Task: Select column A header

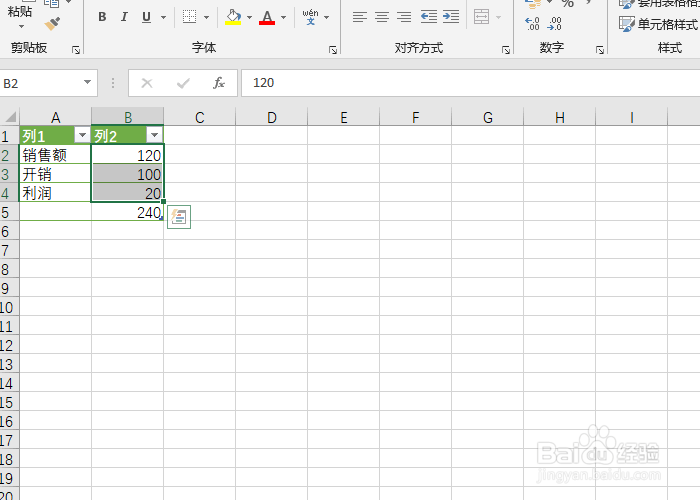Action: click(x=55, y=117)
